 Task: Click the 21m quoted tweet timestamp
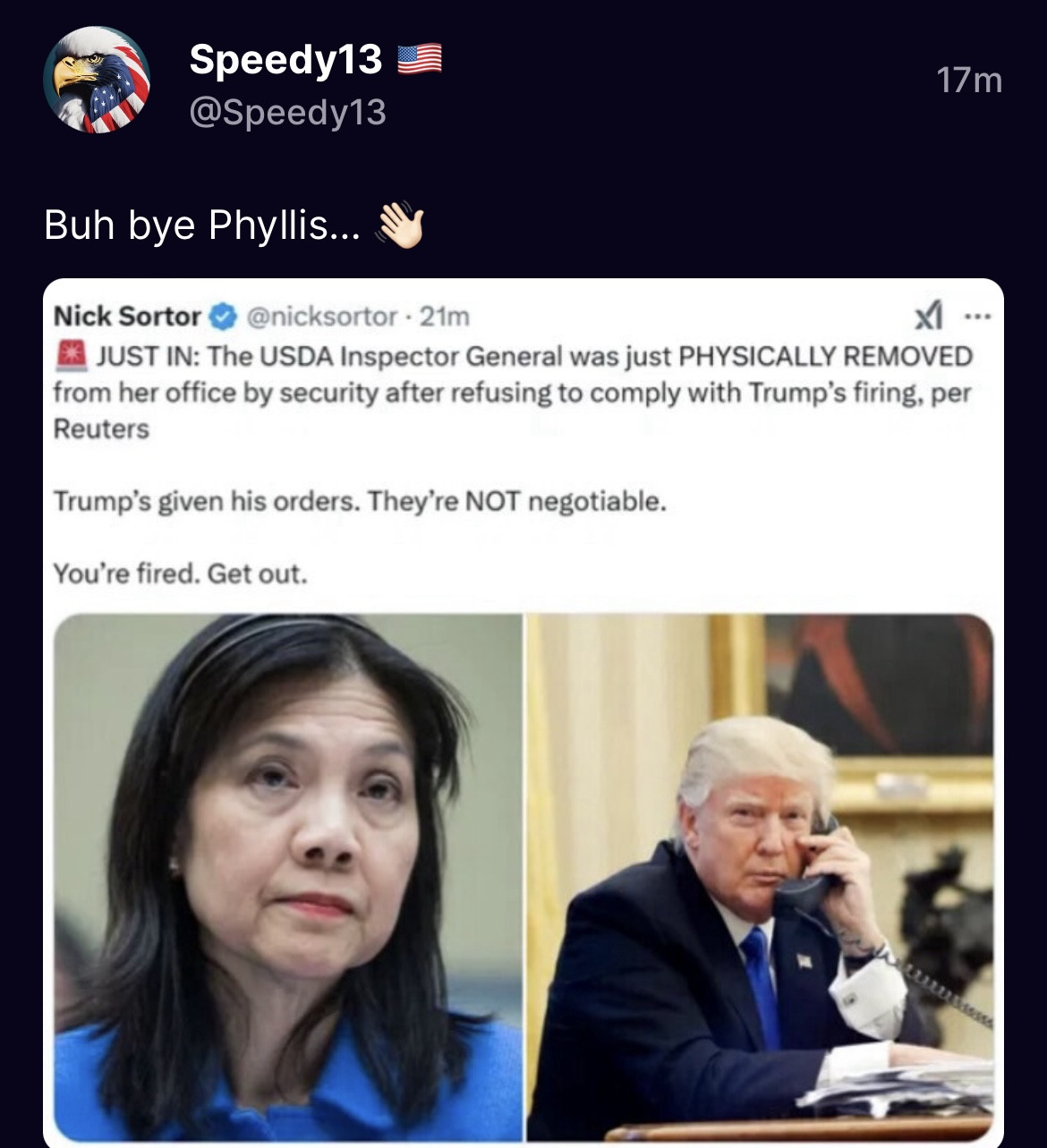444,316
